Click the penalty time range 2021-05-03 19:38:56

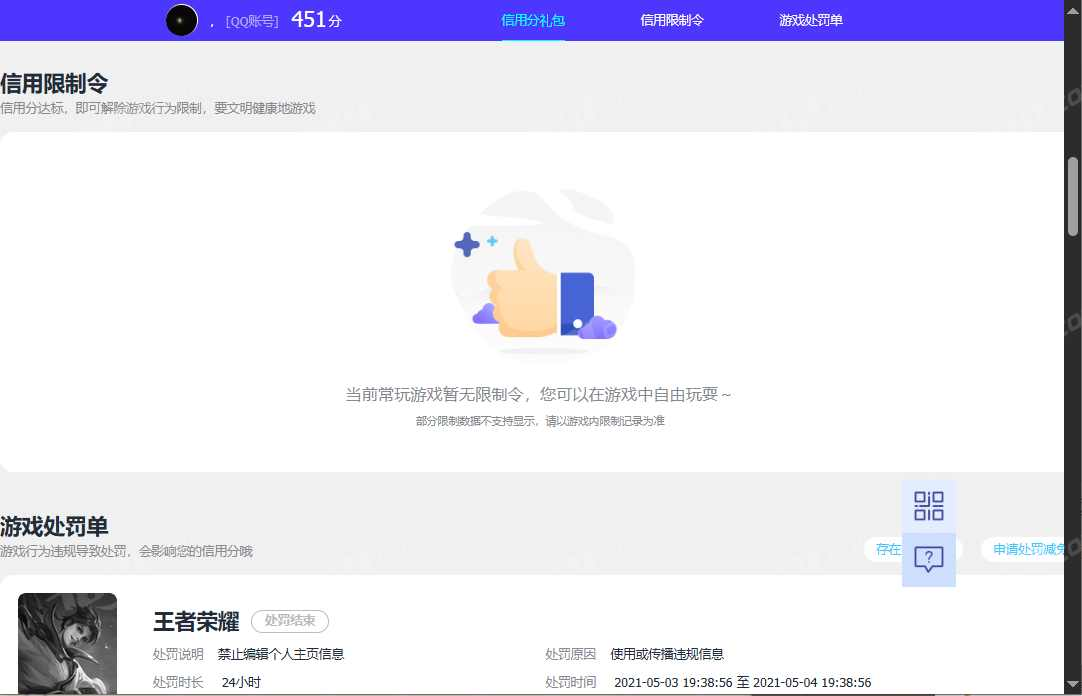[x=742, y=682]
